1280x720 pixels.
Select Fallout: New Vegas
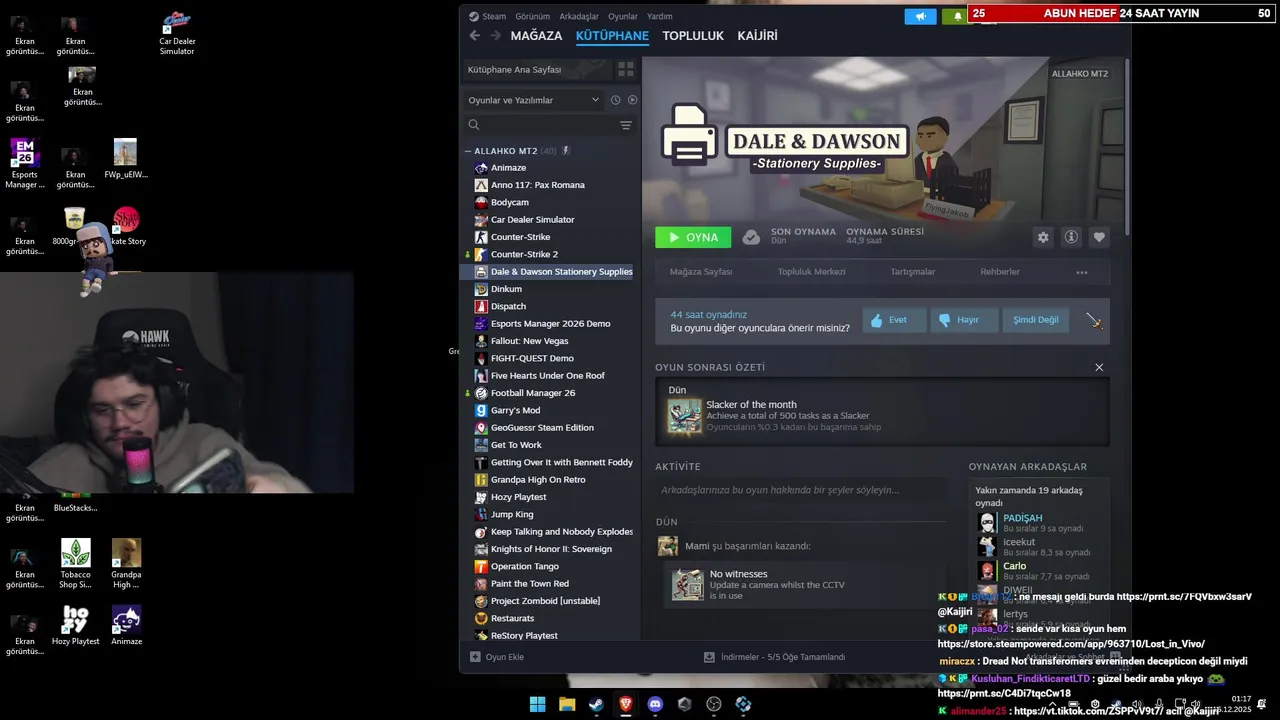[529, 341]
